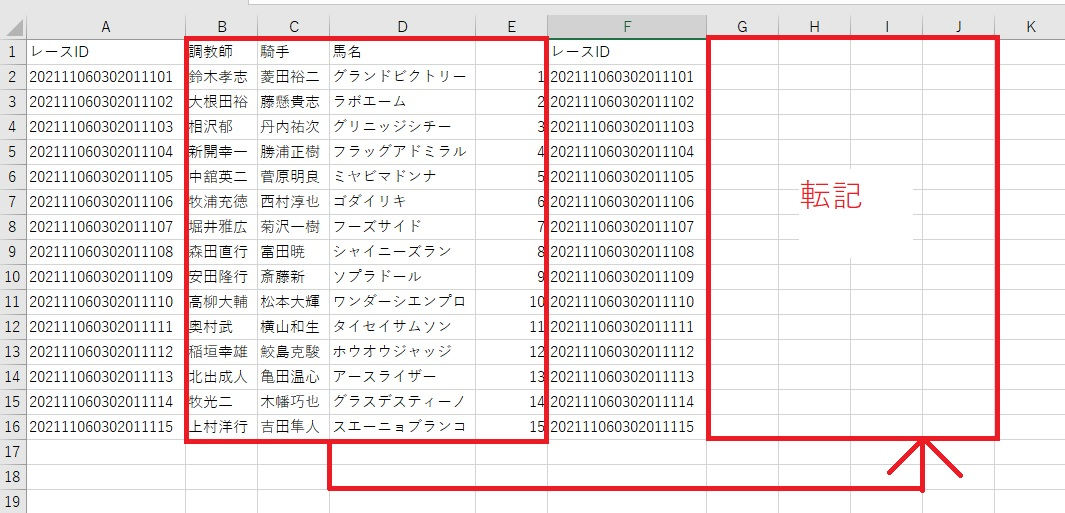Select horse name シャイニーズラン
Viewport: 1065px width, 513px height.
coord(403,251)
